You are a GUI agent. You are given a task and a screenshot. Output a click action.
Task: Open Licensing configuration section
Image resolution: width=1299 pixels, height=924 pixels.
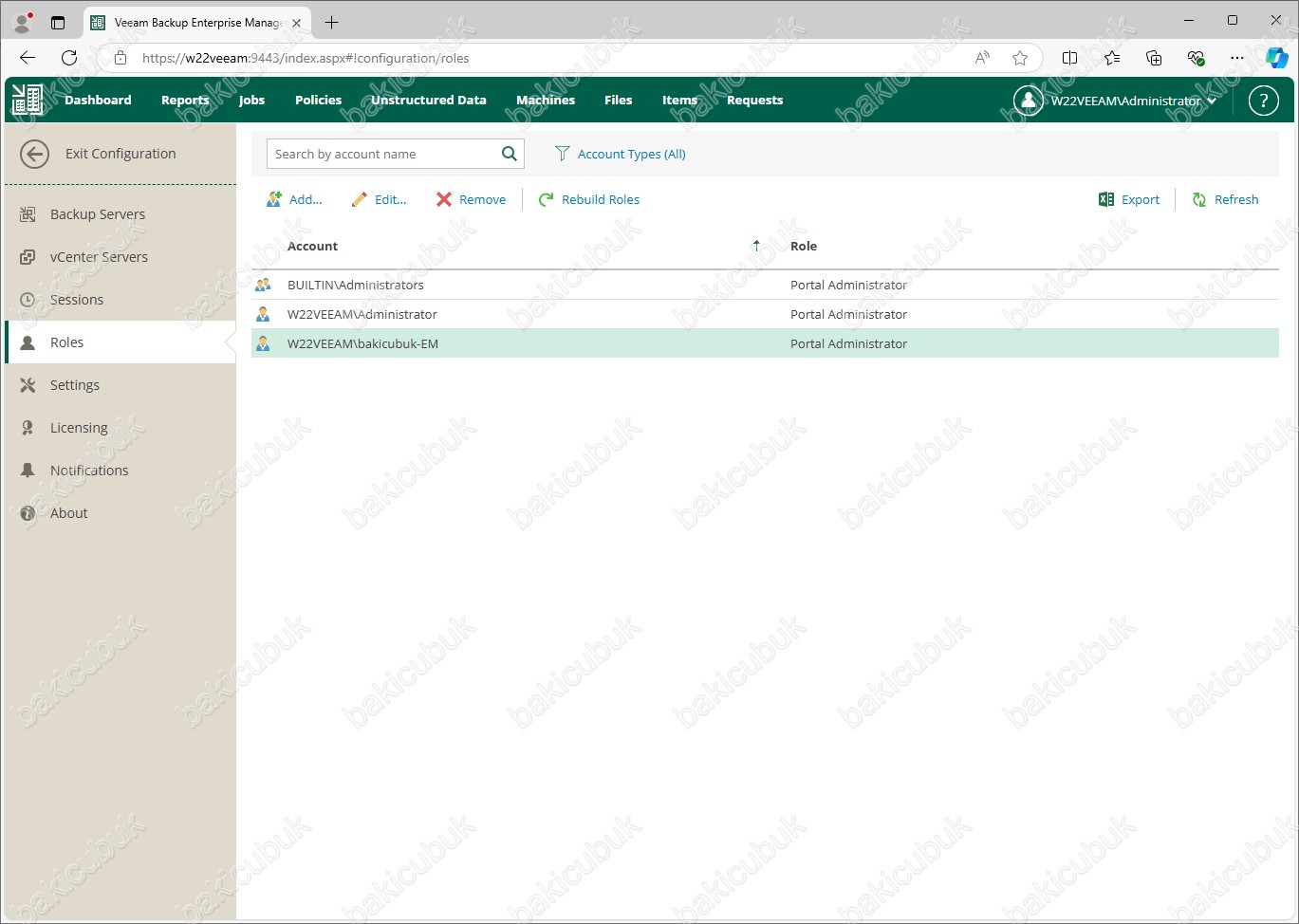tap(79, 428)
